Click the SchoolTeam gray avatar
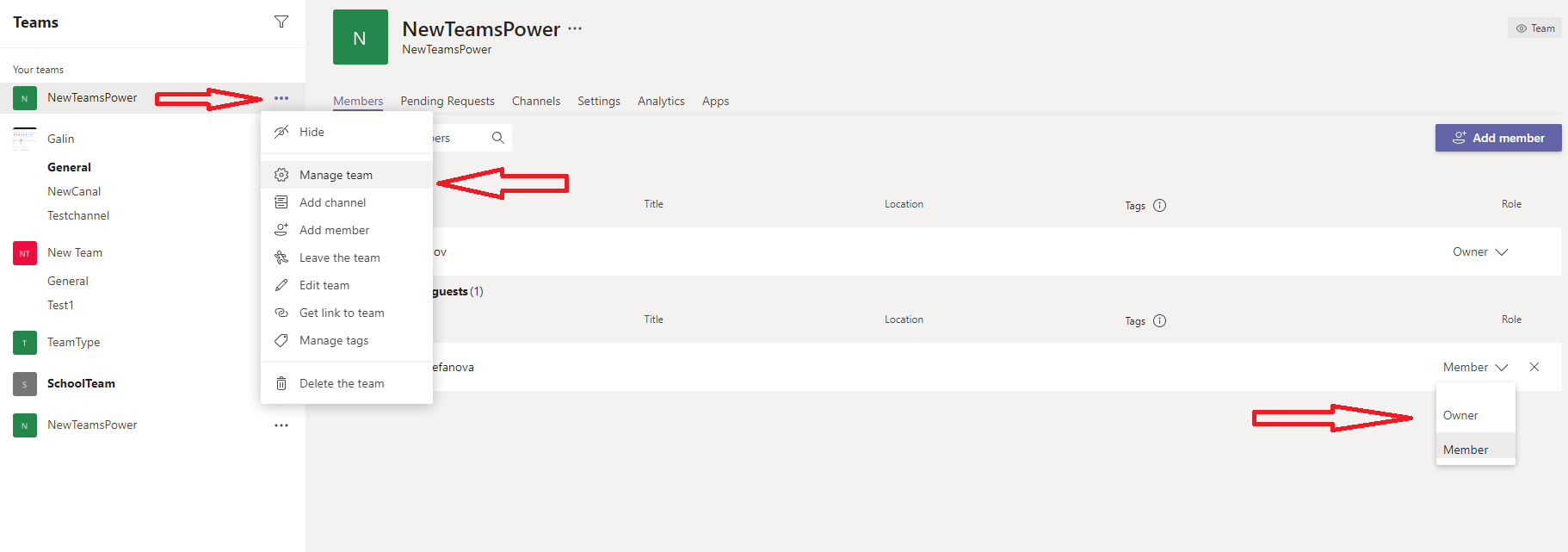The image size is (1568, 552). tap(25, 384)
